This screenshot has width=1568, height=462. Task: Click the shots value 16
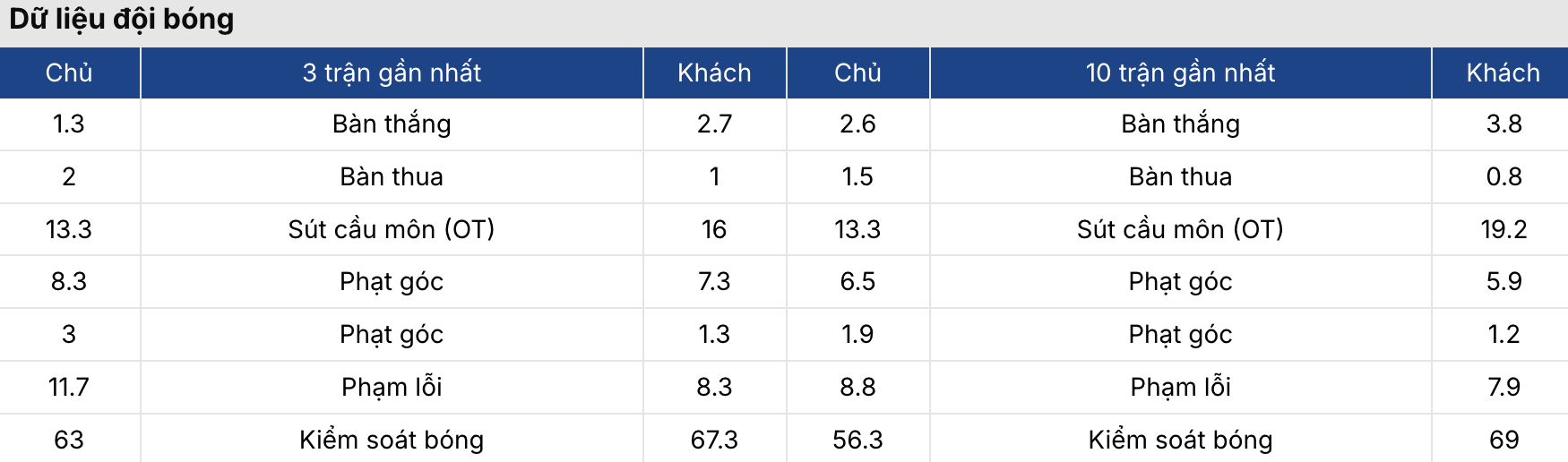click(x=714, y=229)
